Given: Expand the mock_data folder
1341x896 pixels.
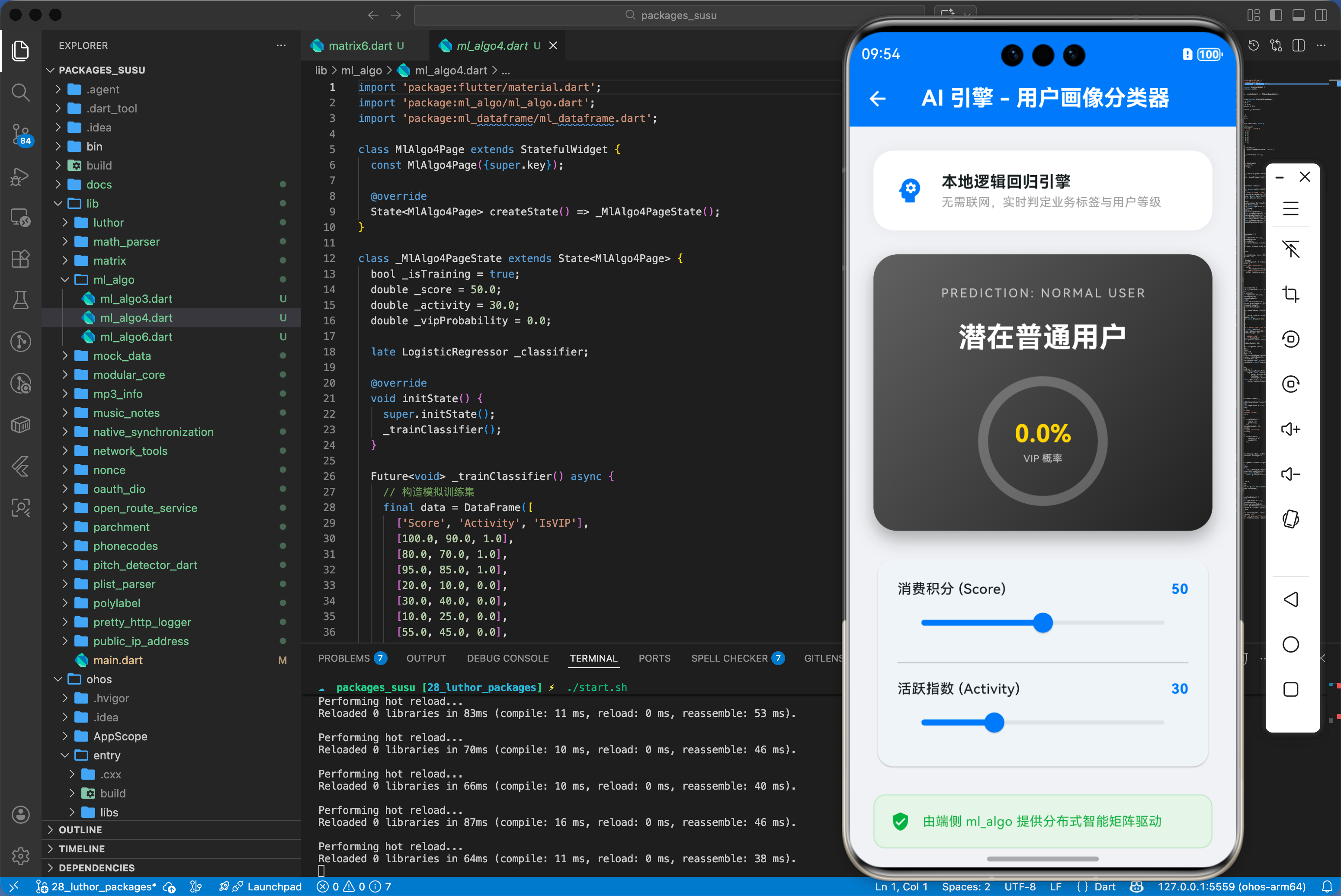Looking at the screenshot, I should 64,355.
